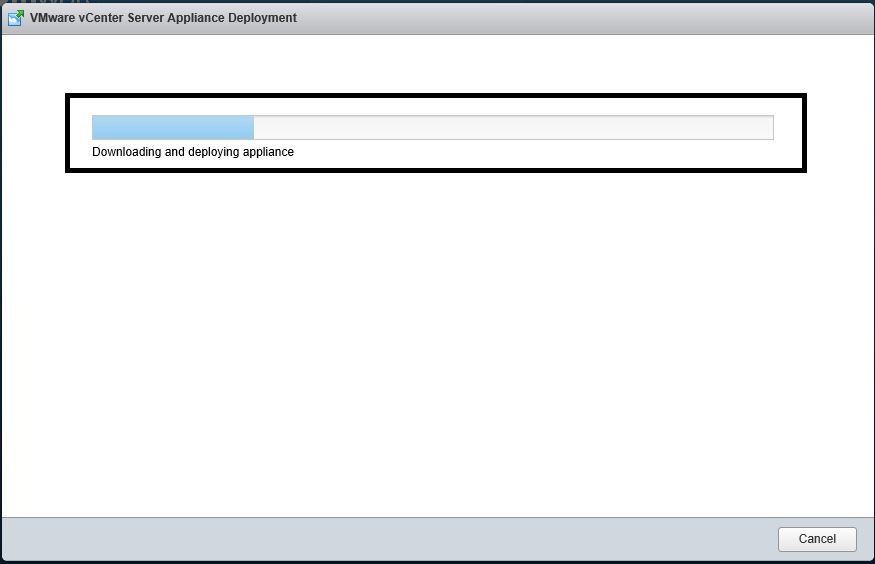This screenshot has height=564, width=875.
Task: Click the word 'Deployment' in the window title
Action: 264,18
